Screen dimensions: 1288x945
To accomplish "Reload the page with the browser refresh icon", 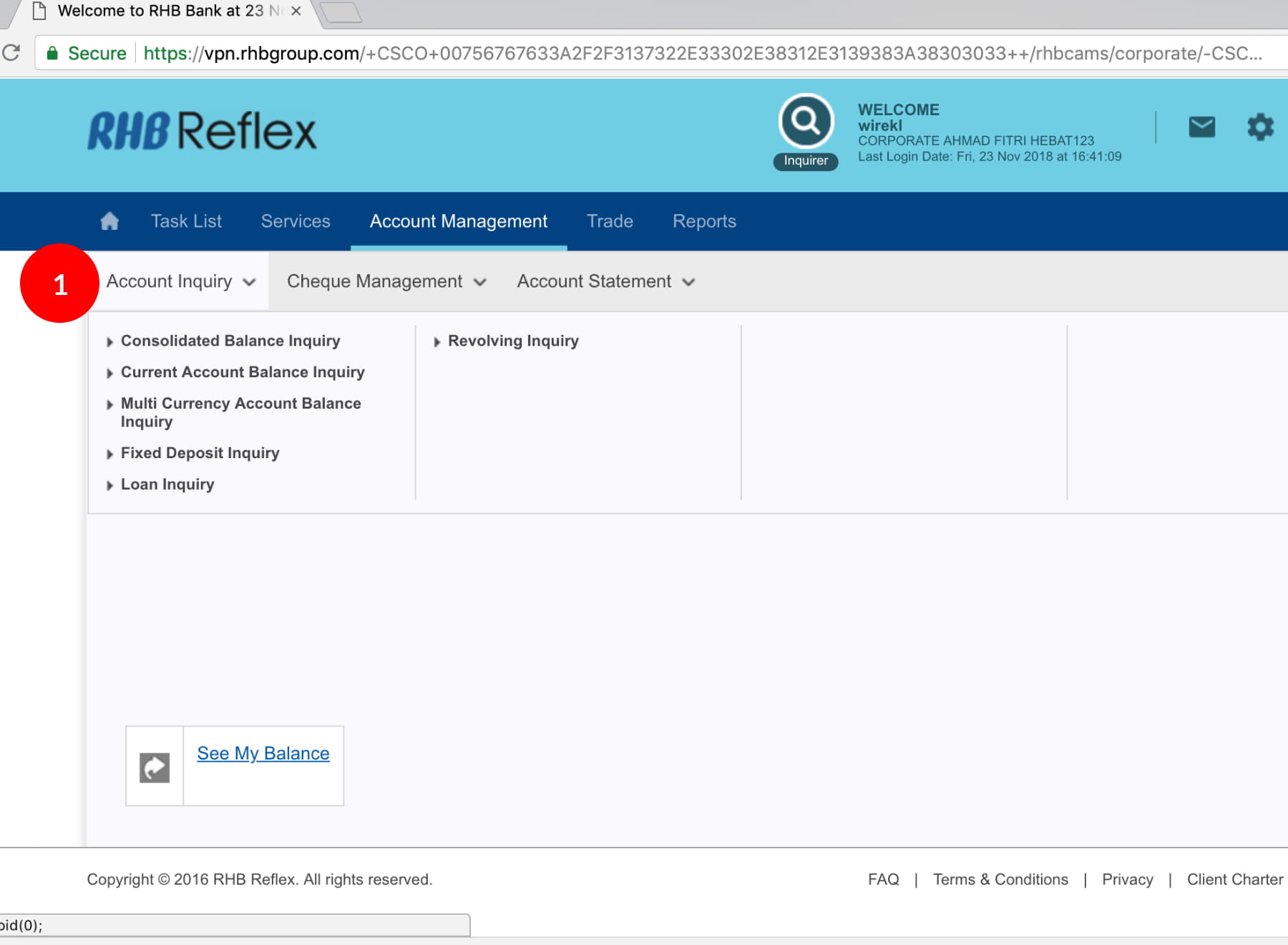I will 11,53.
